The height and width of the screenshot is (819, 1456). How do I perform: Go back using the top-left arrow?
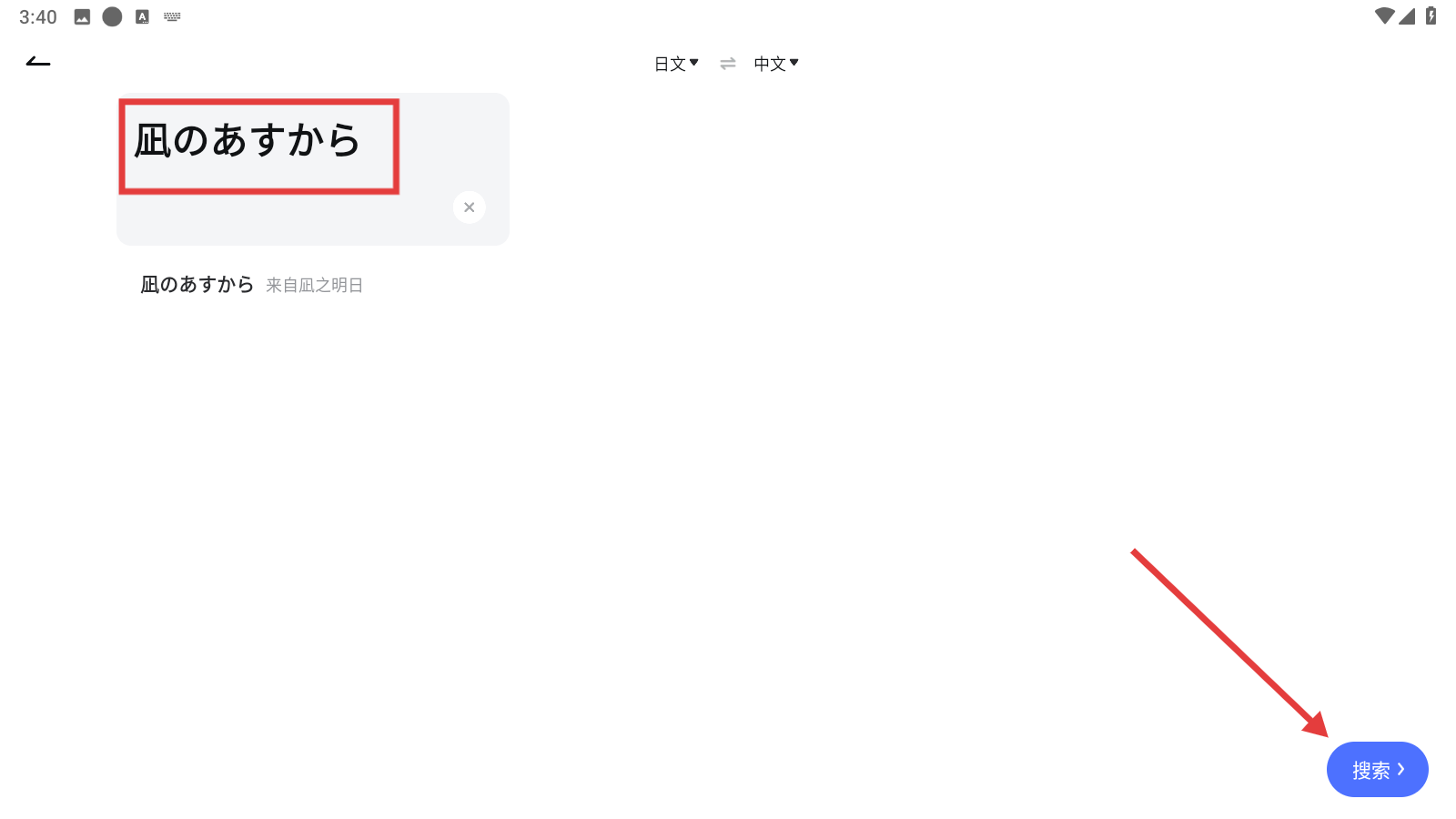point(38,62)
